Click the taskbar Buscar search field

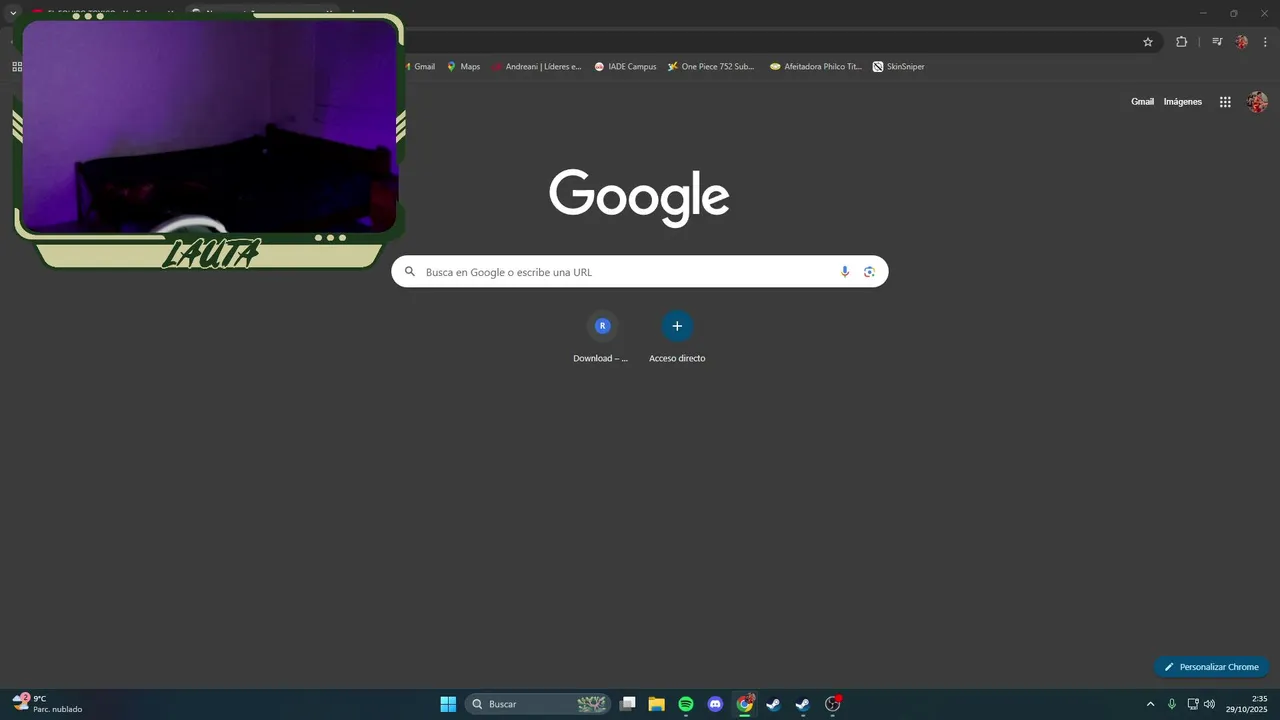coord(538,704)
